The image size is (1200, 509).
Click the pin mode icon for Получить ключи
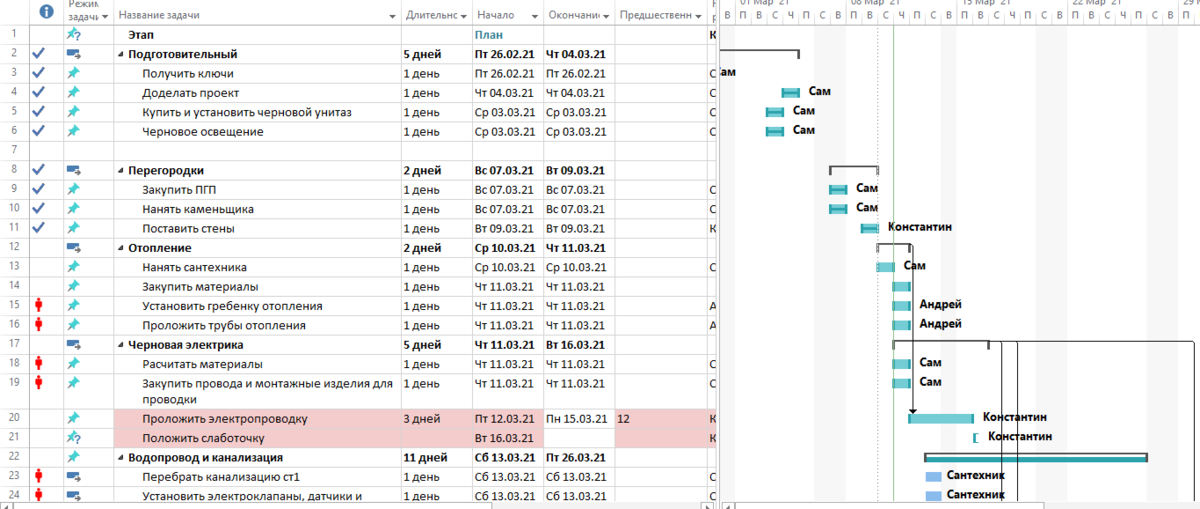[74, 73]
